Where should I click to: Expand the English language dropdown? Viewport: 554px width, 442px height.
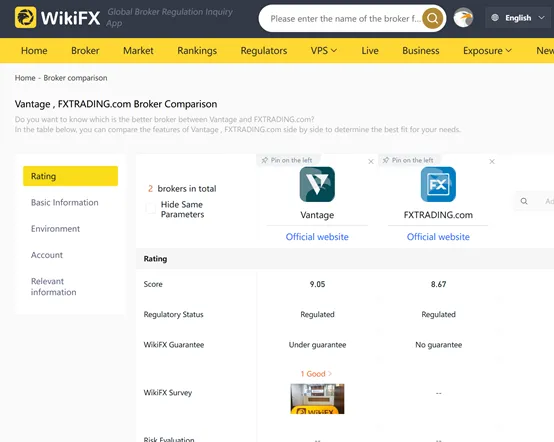541,18
